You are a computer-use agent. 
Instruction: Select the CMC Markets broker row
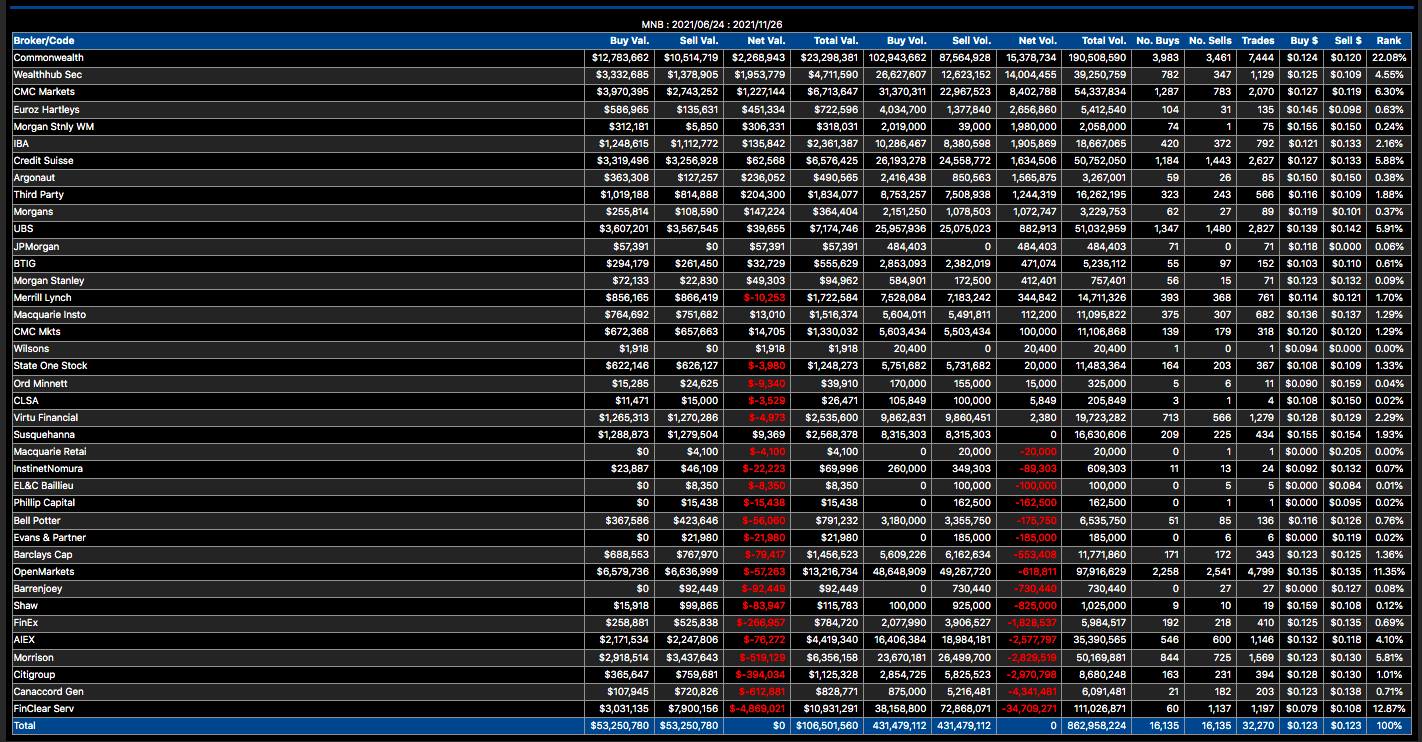[x=711, y=92]
